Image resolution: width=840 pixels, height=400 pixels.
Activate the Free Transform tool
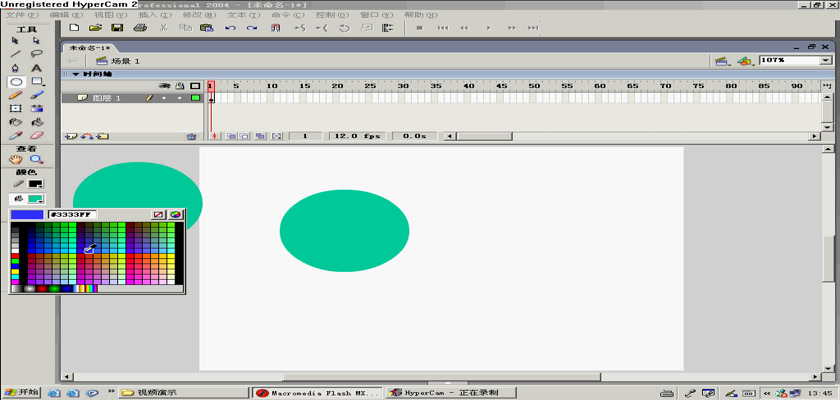(x=16, y=109)
